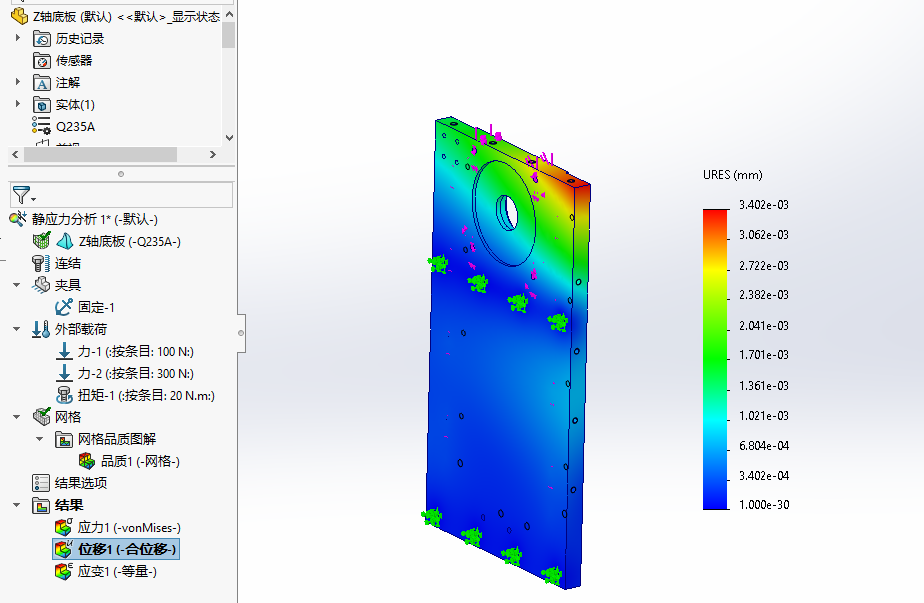Click the 历史记录 folder icon

[42, 39]
